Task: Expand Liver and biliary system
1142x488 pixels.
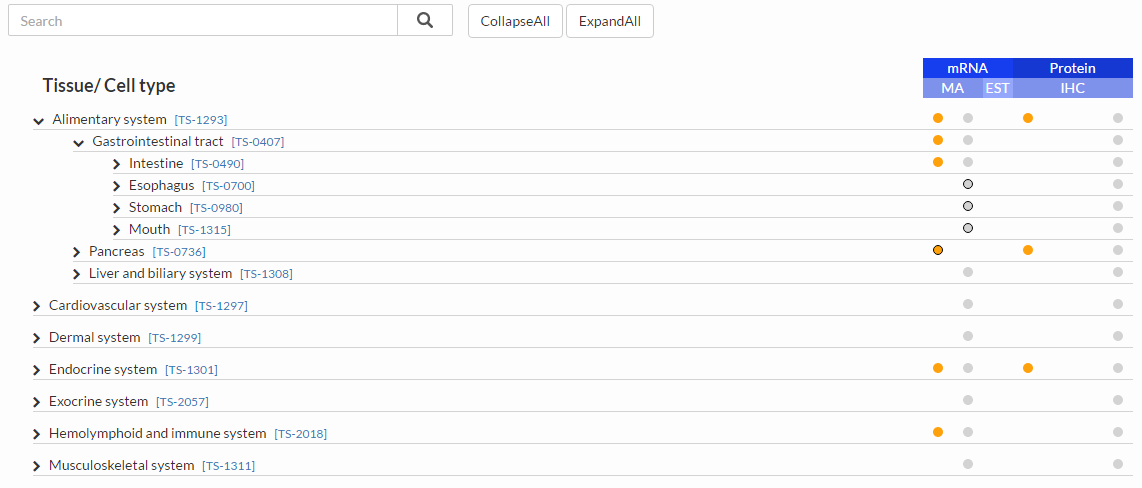Action: pyautogui.click(x=76, y=275)
